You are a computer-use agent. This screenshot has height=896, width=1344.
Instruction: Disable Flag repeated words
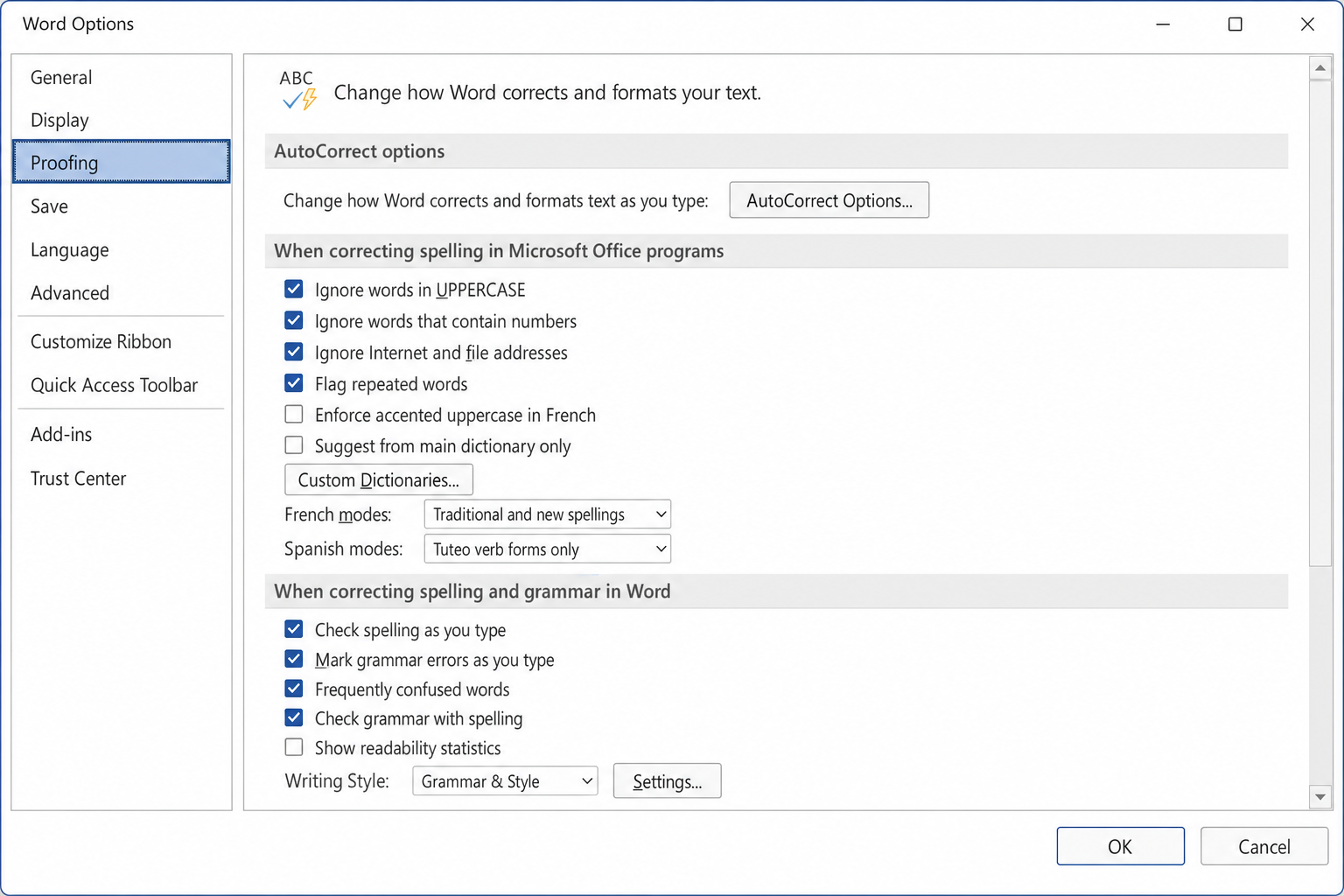(x=294, y=383)
